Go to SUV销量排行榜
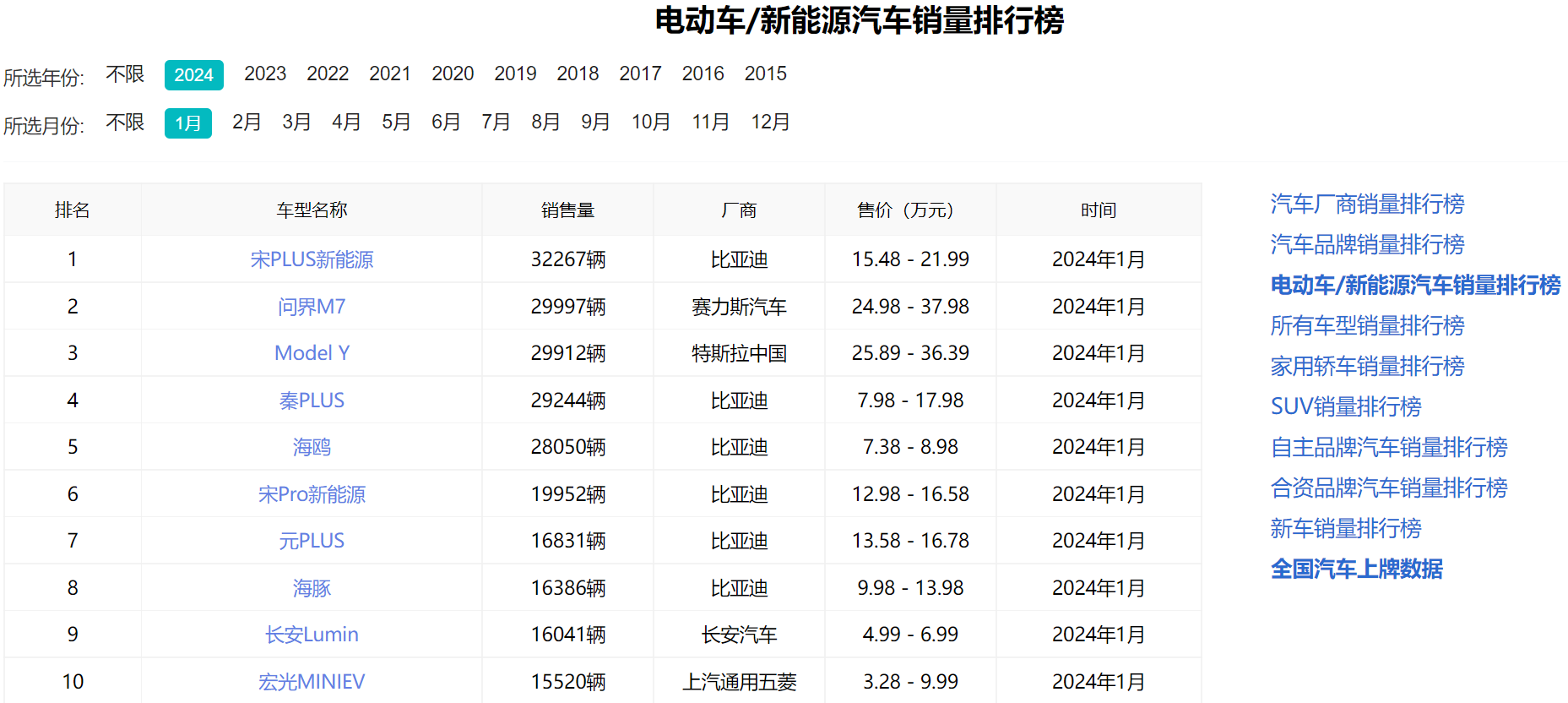Screen dimensions: 1568x703 point(1346,406)
